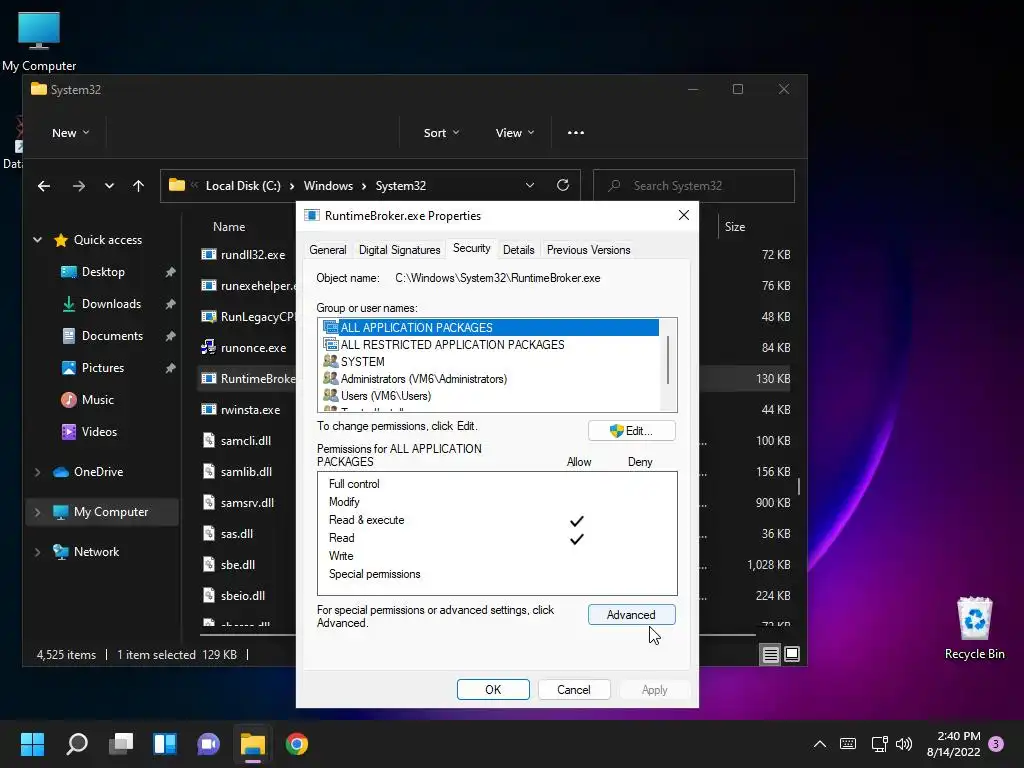Image resolution: width=1024 pixels, height=768 pixels.
Task: Confirm properties with OK
Action: (x=493, y=690)
